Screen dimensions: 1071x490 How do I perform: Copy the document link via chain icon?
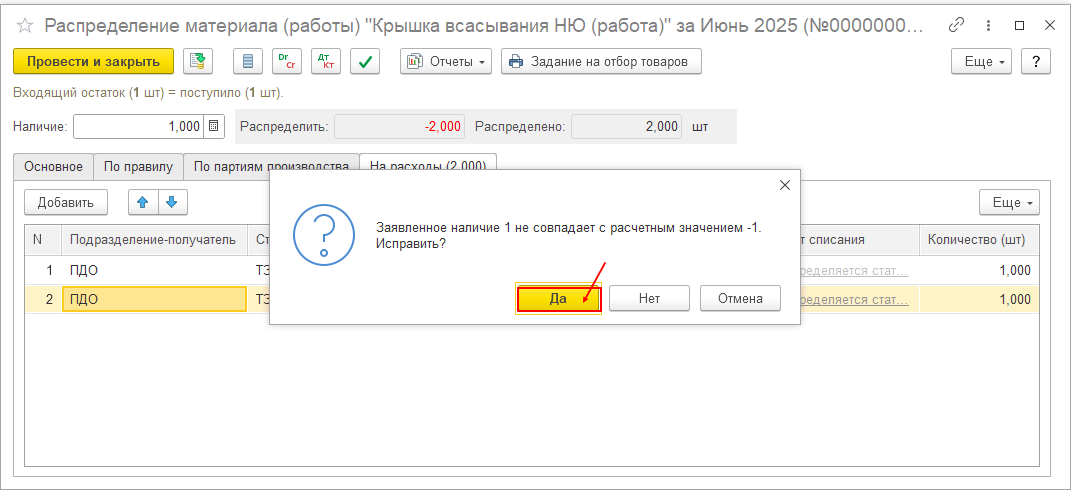pos(957,25)
